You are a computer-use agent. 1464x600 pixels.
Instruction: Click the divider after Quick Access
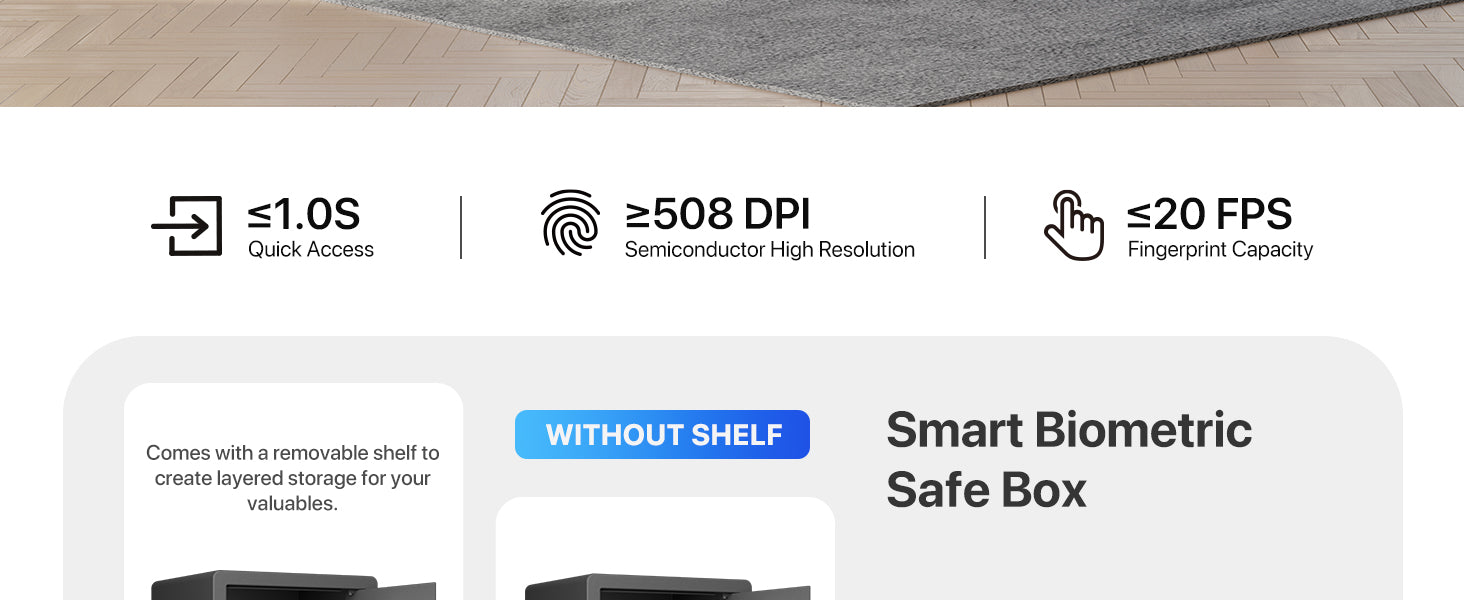click(x=461, y=227)
